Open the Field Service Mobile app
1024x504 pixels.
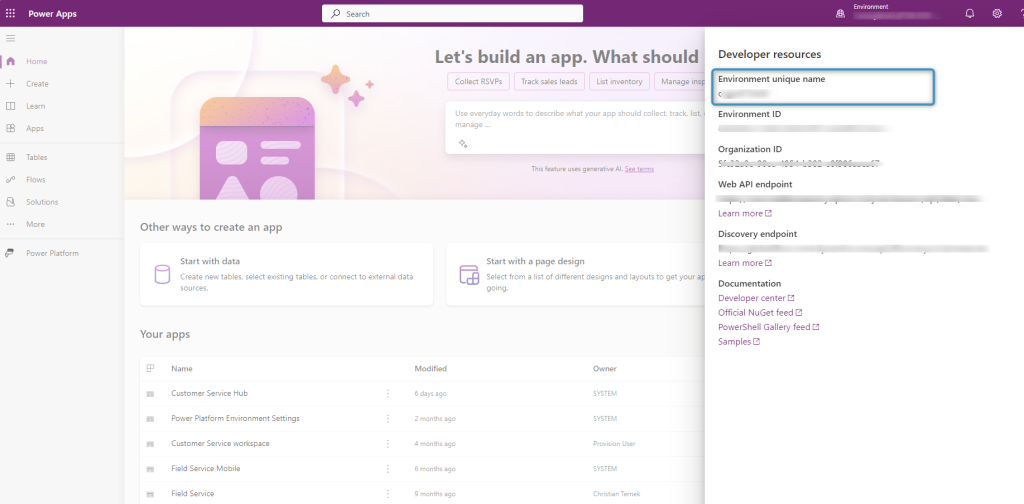tap(206, 469)
